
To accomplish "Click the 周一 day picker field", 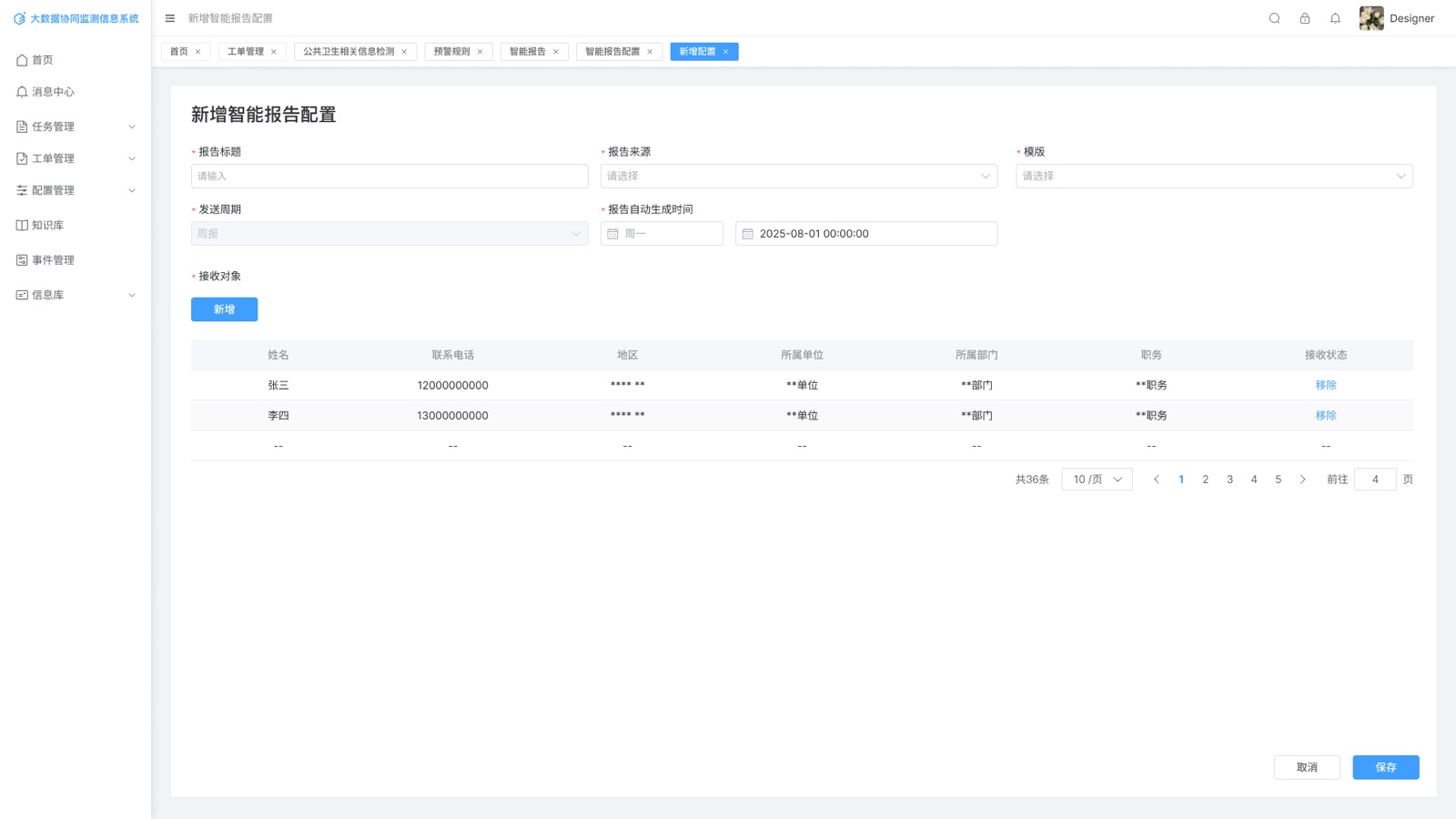I will pyautogui.click(x=662, y=234).
